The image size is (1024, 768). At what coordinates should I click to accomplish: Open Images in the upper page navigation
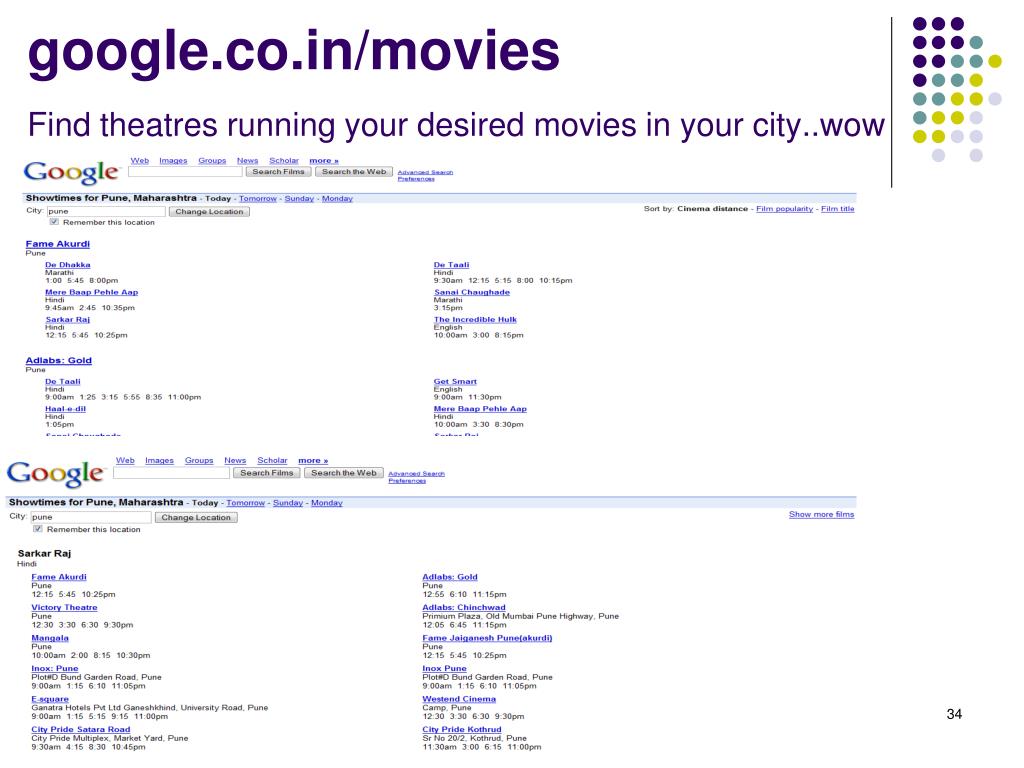173,161
